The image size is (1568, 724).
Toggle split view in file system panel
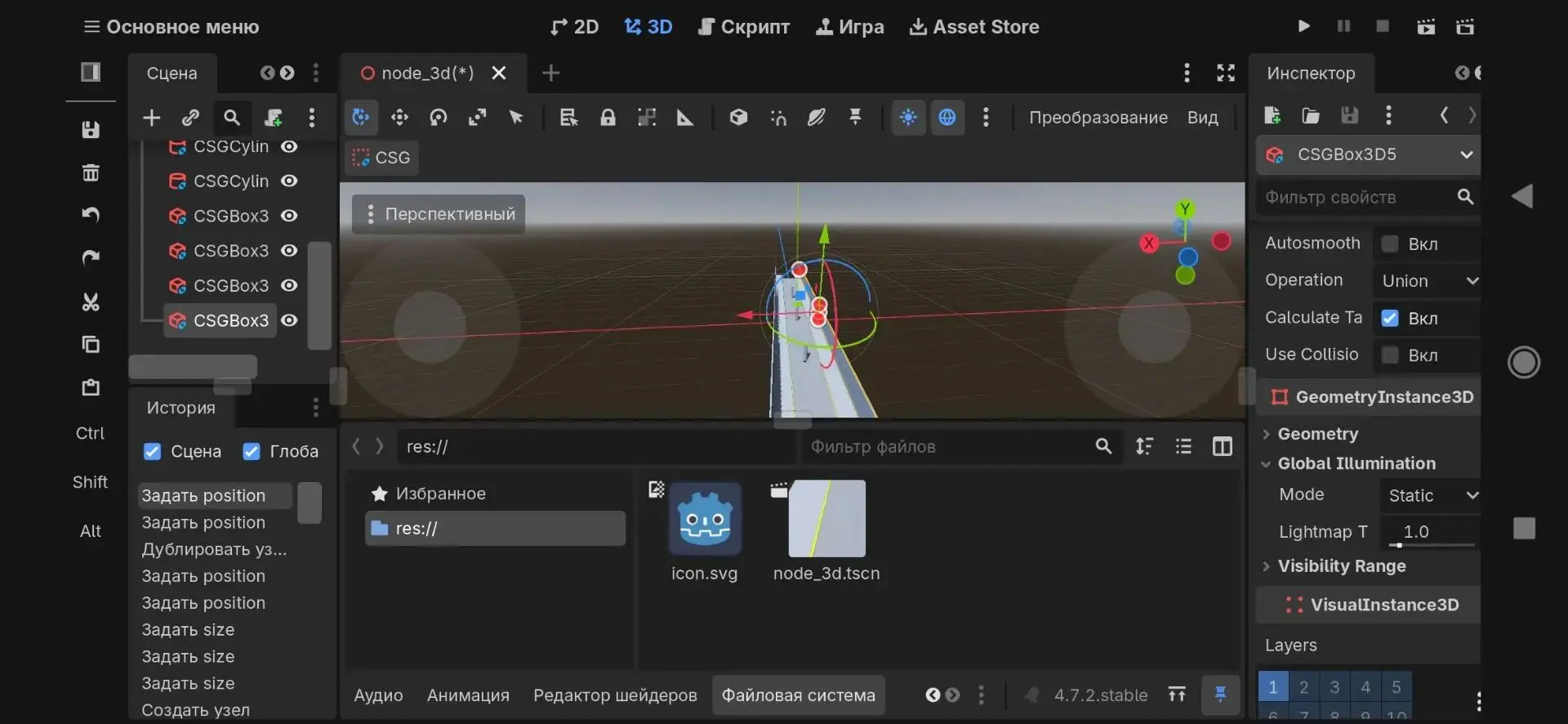[x=1223, y=446]
